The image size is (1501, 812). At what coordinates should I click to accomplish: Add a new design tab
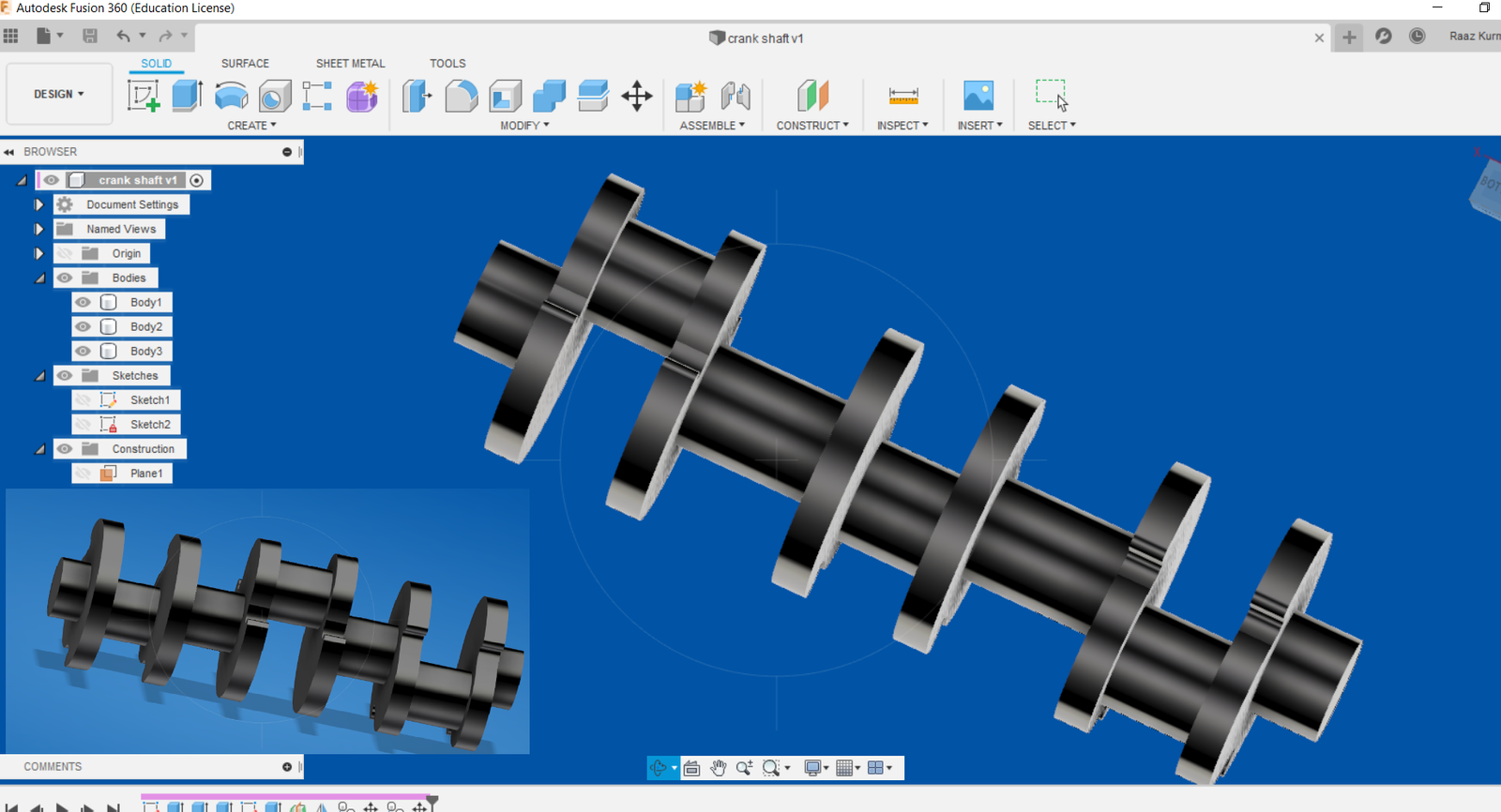tap(1349, 38)
